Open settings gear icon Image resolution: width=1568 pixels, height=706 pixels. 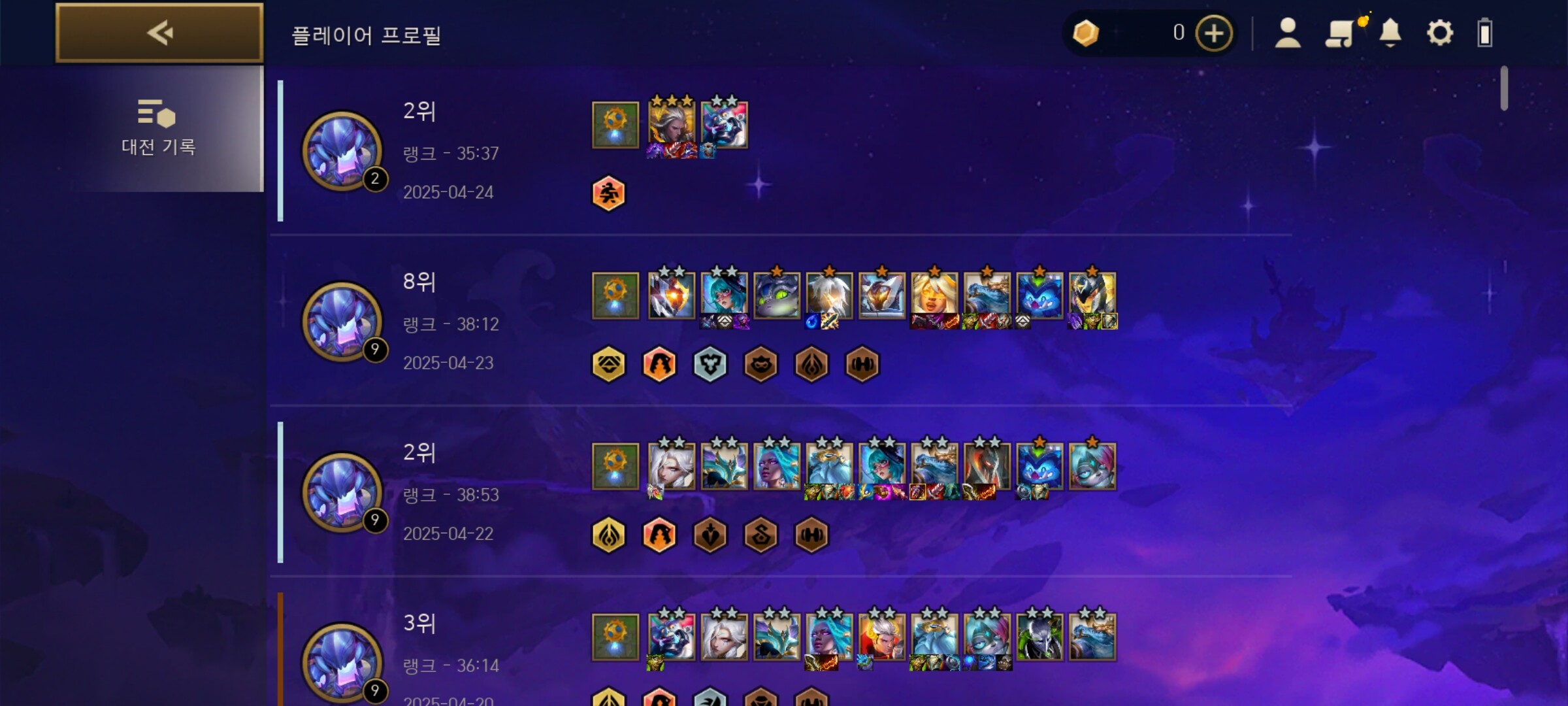1440,33
